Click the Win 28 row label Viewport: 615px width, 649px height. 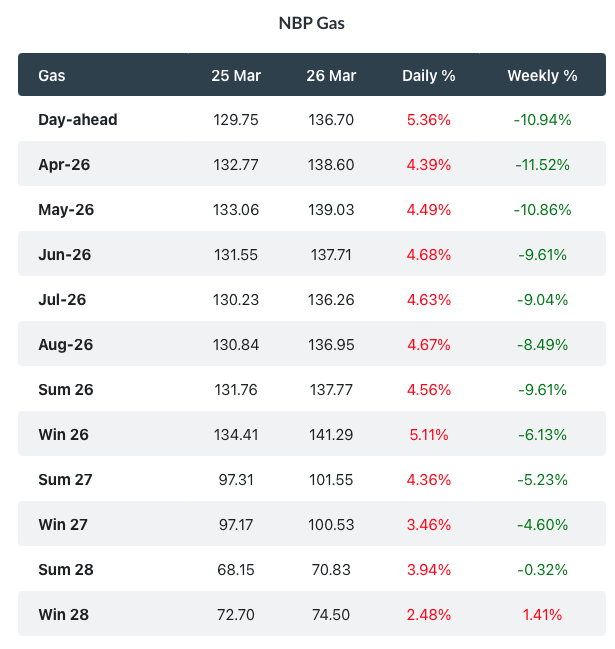click(64, 615)
